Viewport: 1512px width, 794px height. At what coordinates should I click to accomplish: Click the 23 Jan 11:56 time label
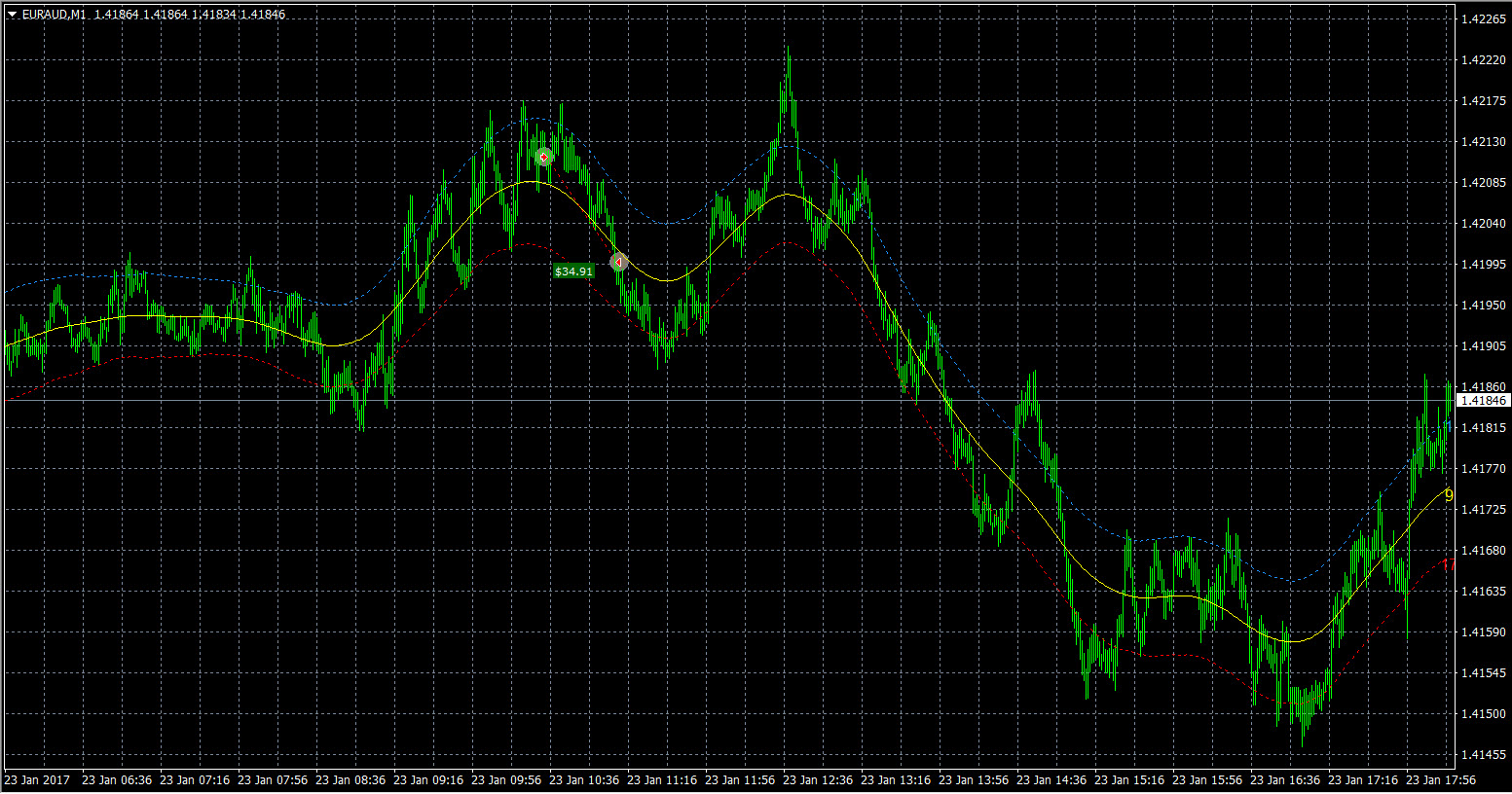(740, 780)
